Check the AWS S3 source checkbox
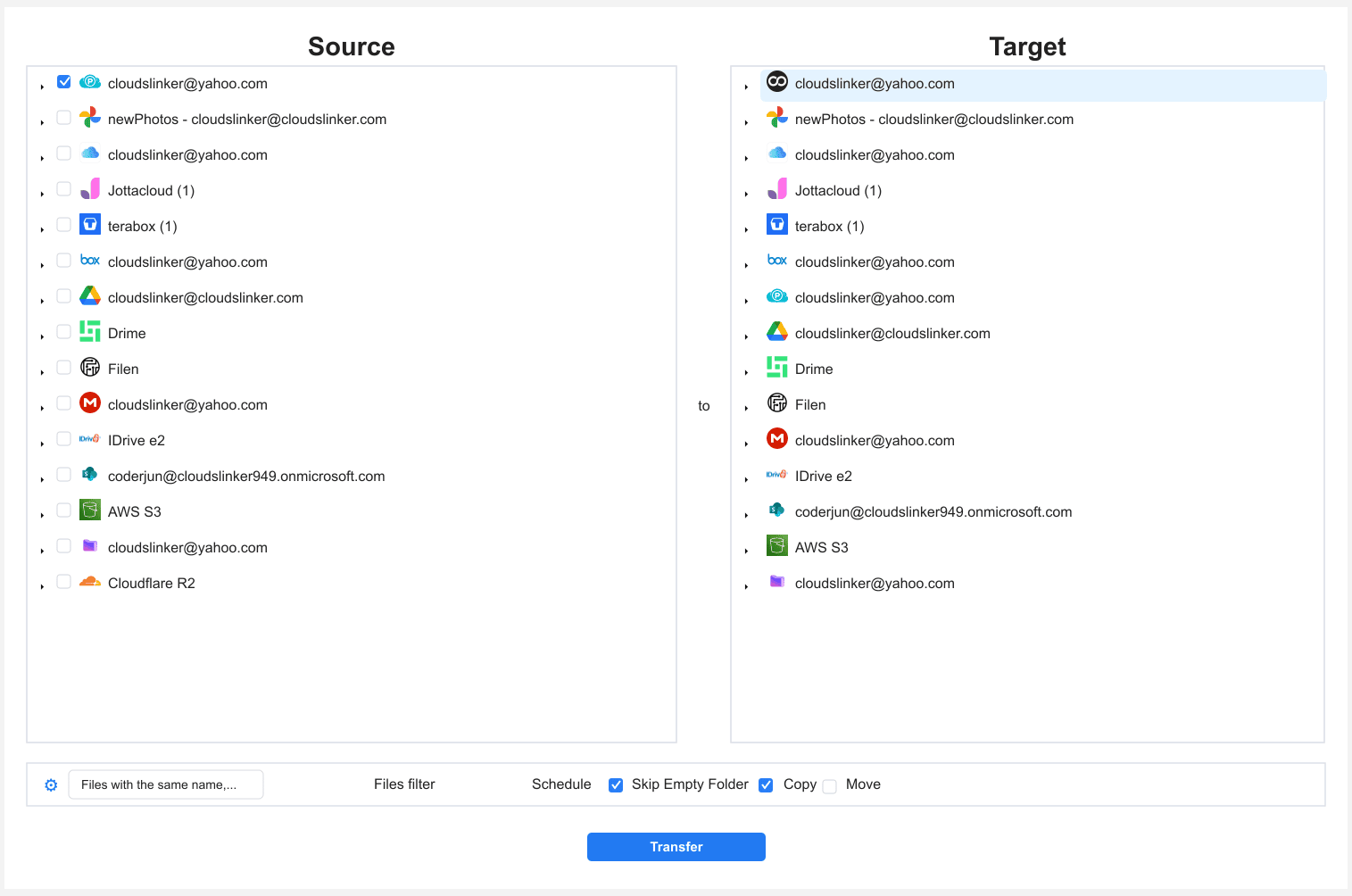The width and height of the screenshot is (1352, 896). (64, 510)
